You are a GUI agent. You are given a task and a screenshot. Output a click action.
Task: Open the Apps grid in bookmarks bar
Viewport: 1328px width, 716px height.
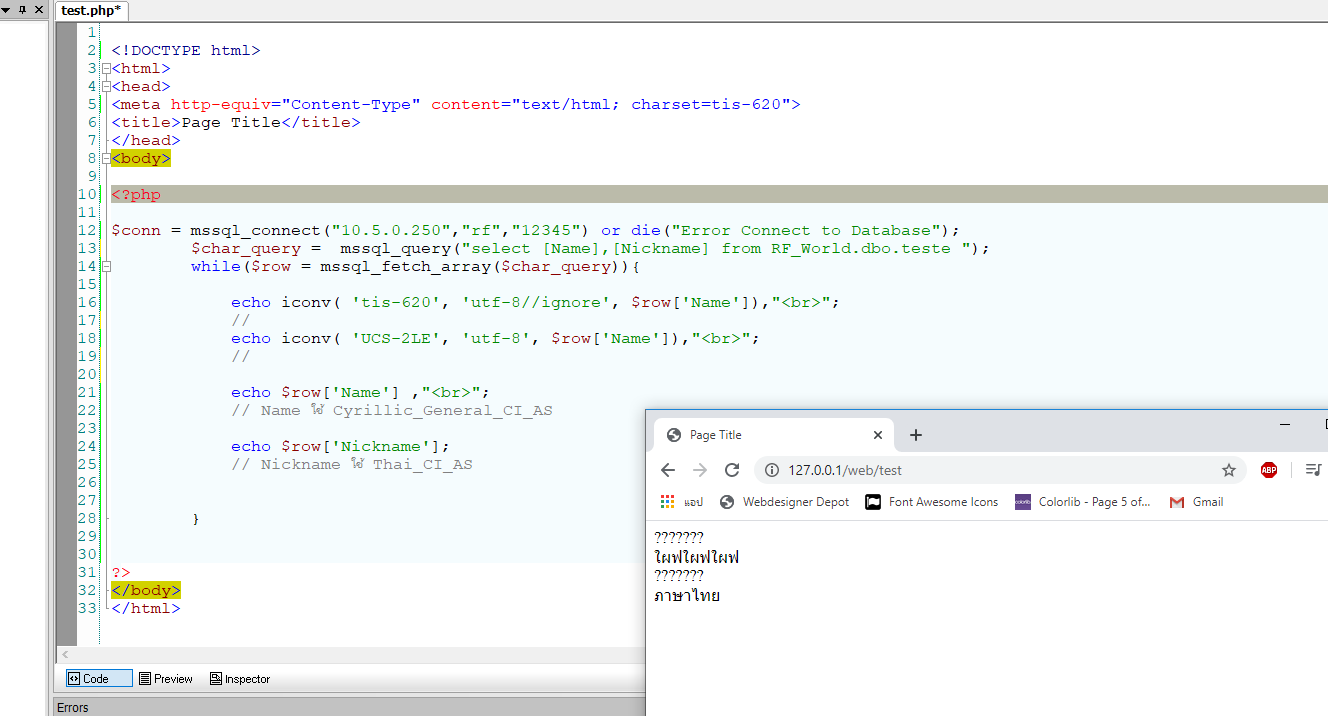coord(668,502)
